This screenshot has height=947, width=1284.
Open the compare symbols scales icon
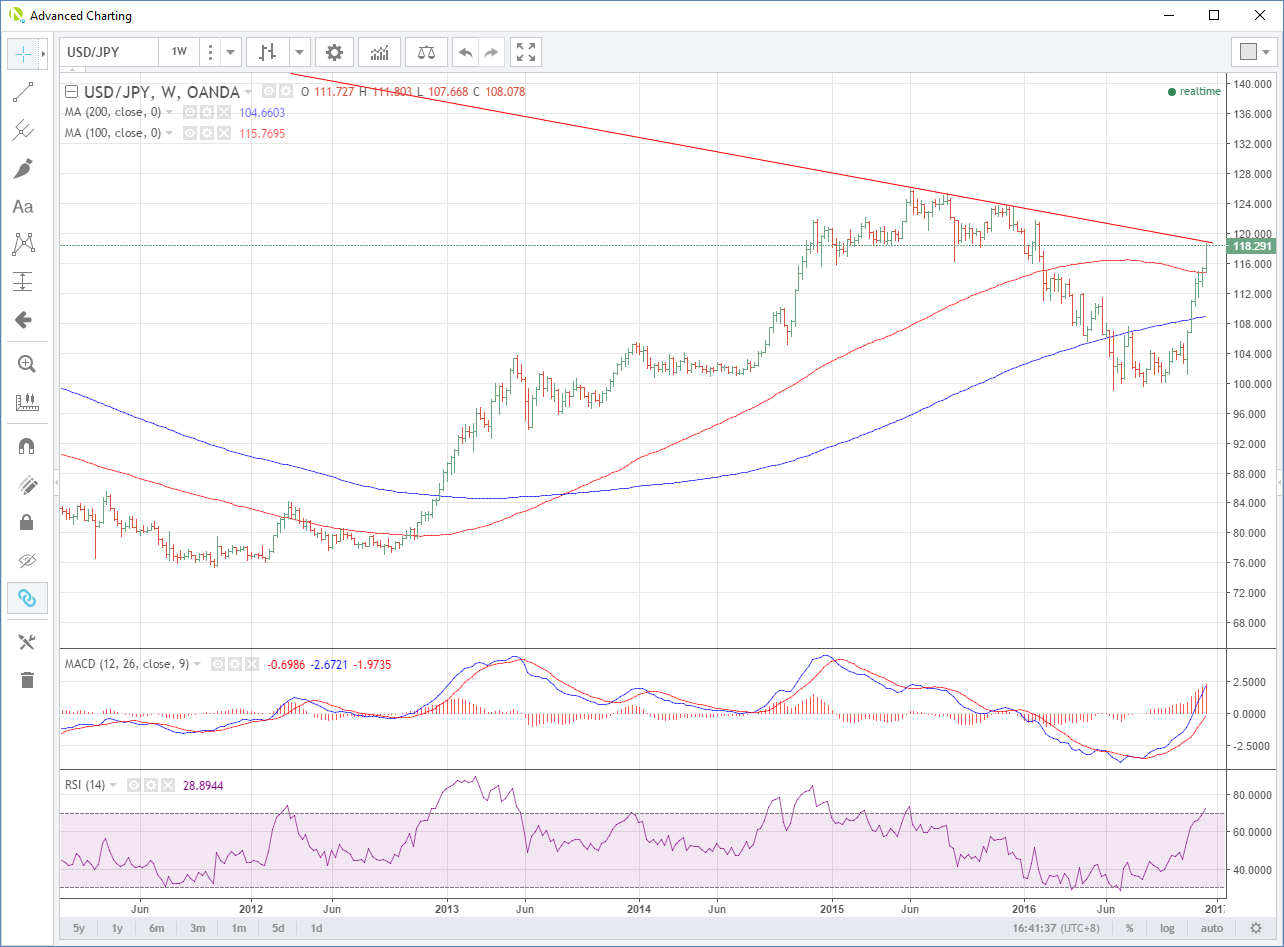coord(427,52)
